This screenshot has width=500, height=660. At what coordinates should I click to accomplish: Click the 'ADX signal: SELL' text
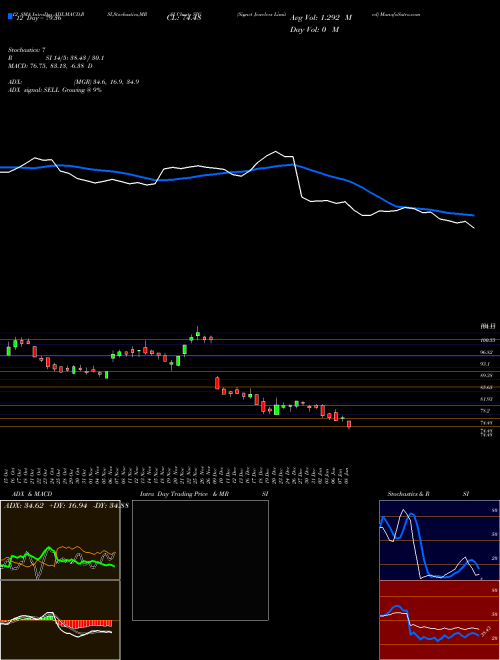34,90
